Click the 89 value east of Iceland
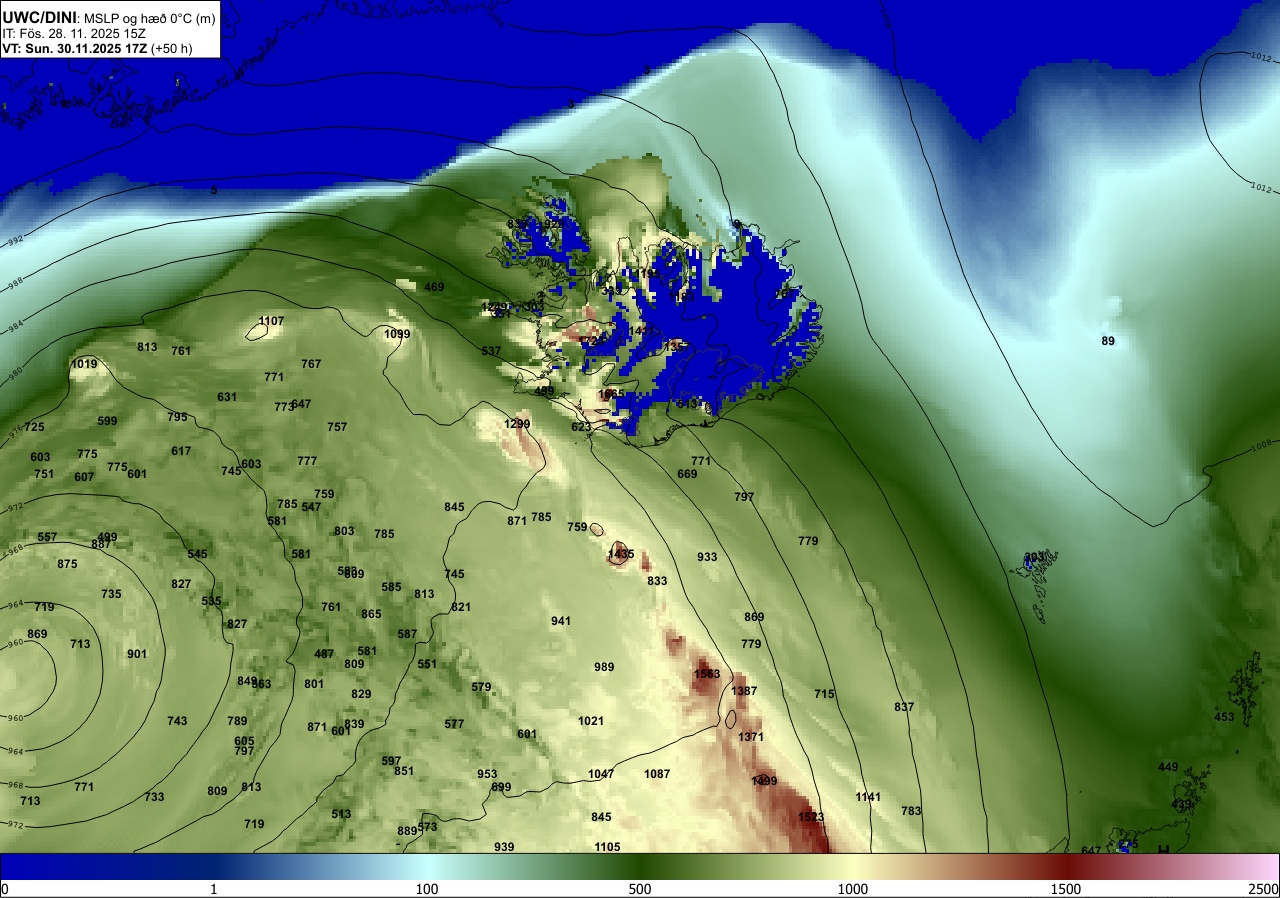The width and height of the screenshot is (1280, 898). click(x=1108, y=341)
